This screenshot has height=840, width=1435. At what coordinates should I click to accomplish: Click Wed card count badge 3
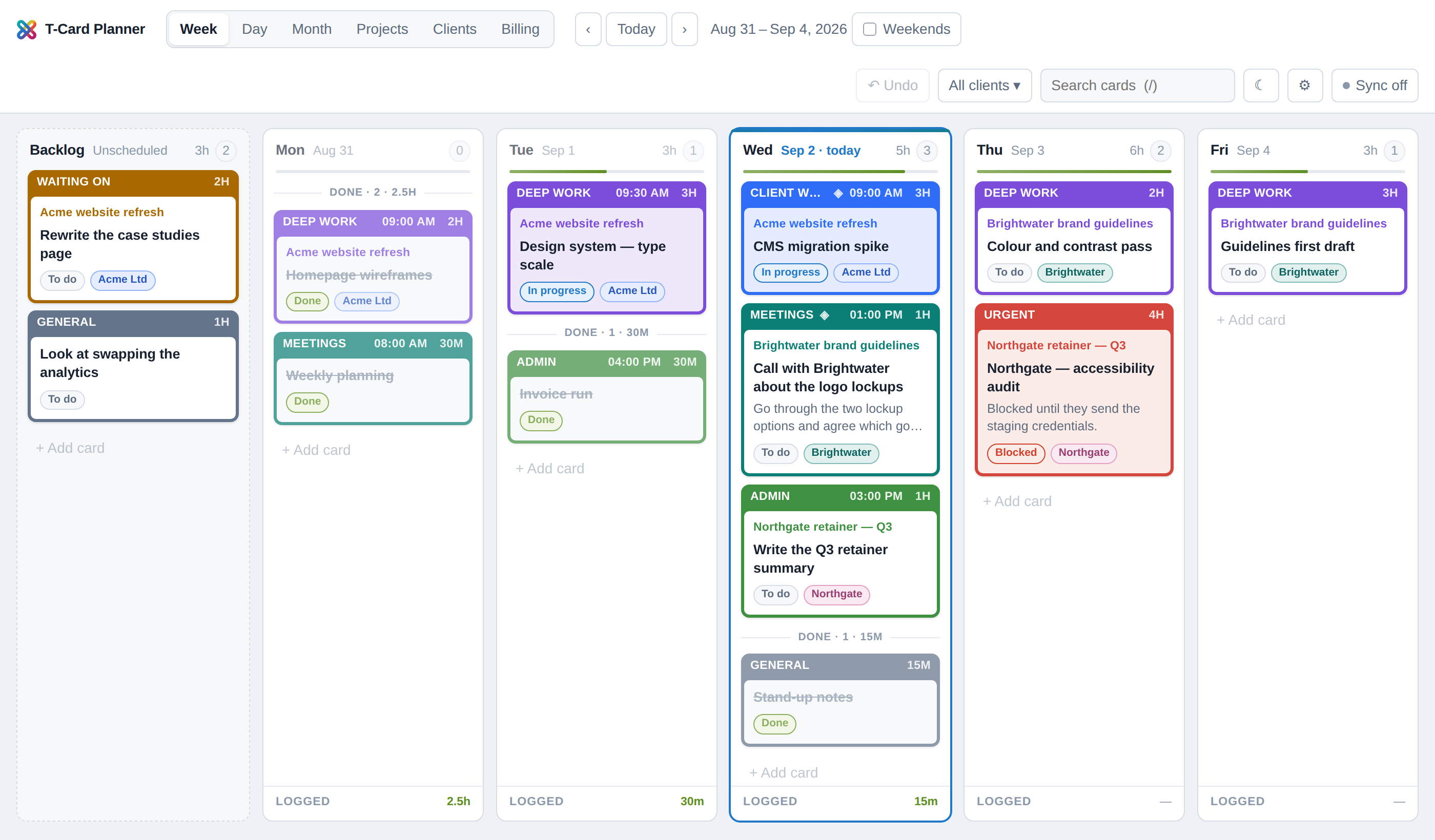coord(927,151)
